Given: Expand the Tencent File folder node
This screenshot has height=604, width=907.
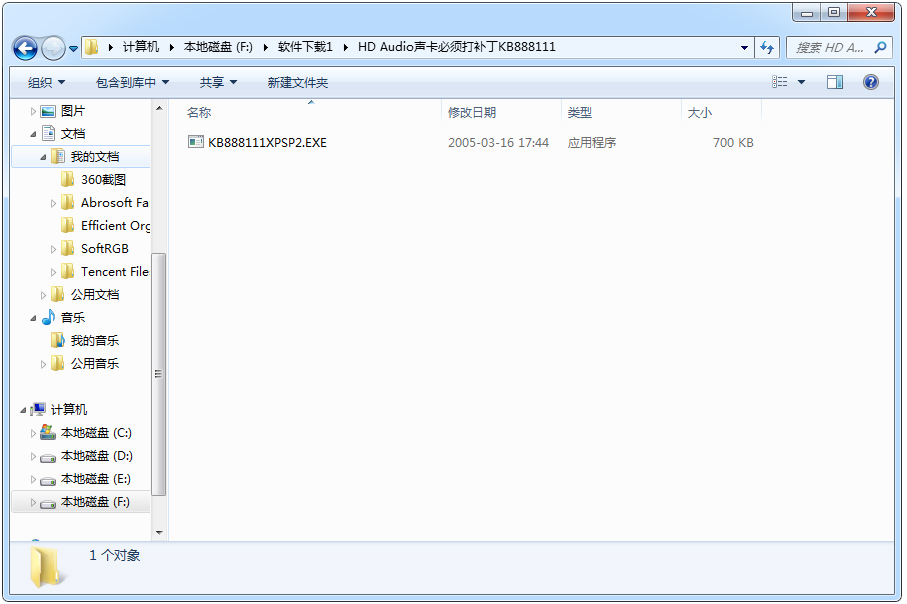Looking at the screenshot, I should (x=53, y=272).
